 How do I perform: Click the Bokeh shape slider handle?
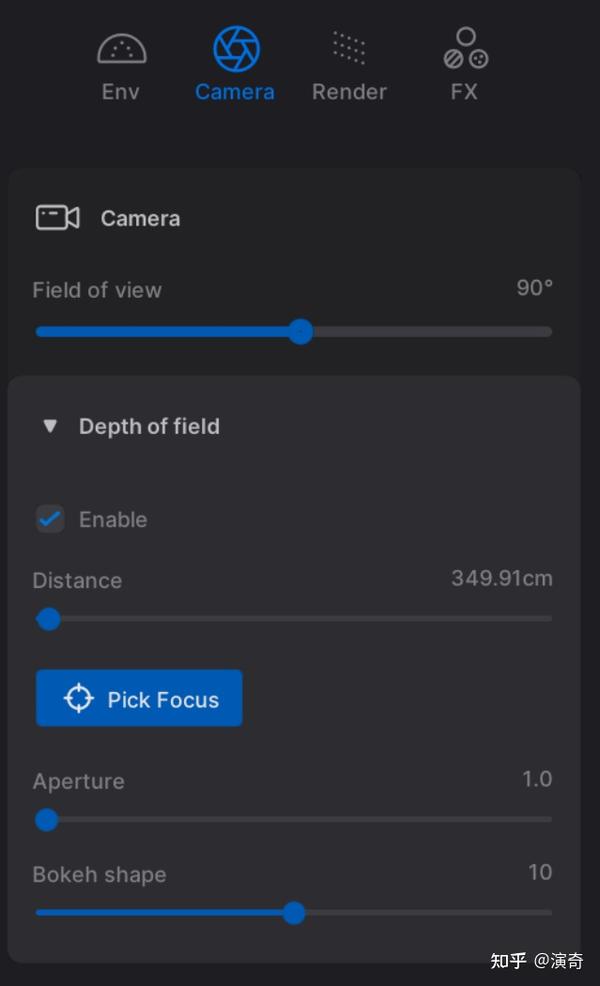(x=293, y=913)
